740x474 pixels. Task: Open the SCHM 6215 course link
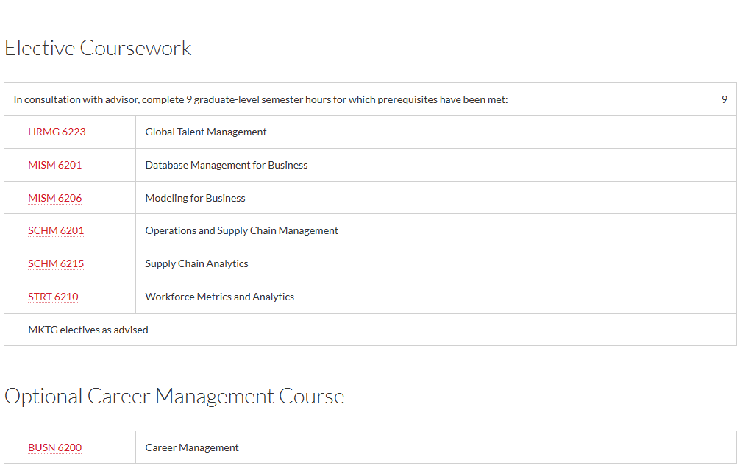tap(56, 264)
